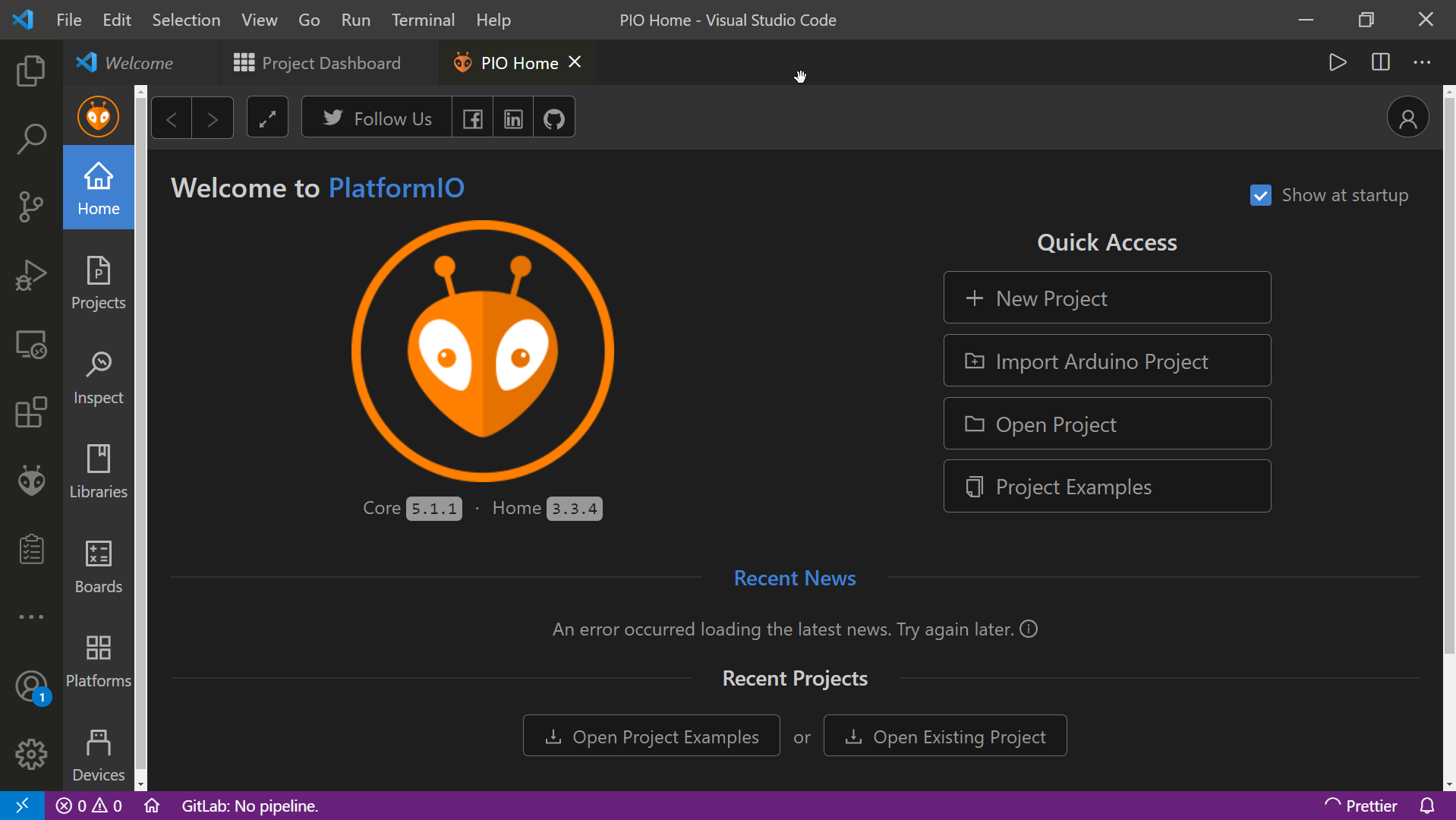
Task: Open the File menu
Action: click(x=69, y=20)
